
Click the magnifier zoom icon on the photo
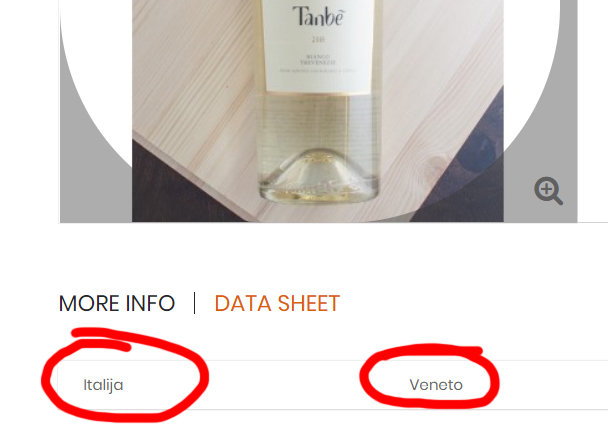click(548, 191)
